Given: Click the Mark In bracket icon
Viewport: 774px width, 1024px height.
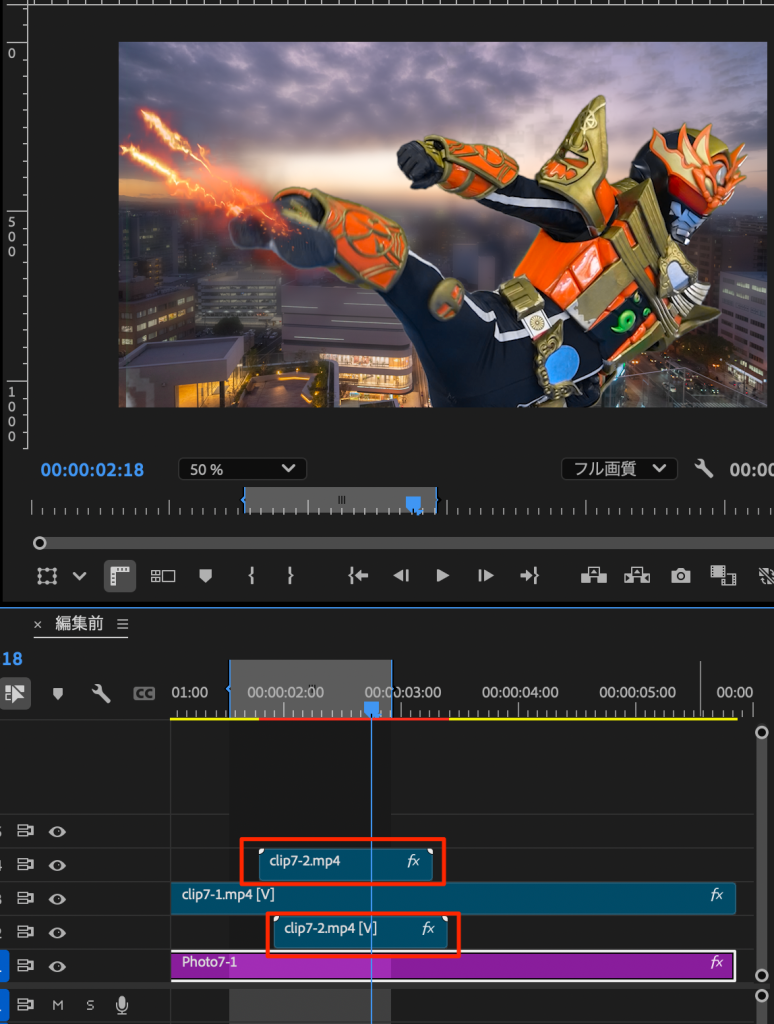Looking at the screenshot, I should pos(251,575).
